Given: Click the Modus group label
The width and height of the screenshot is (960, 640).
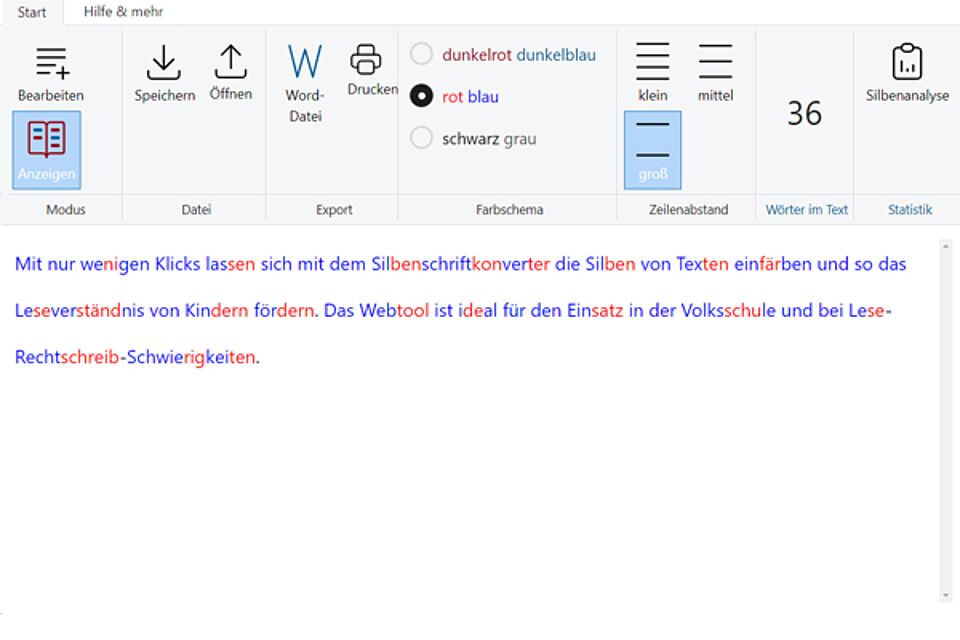Looking at the screenshot, I should pyautogui.click(x=66, y=209).
